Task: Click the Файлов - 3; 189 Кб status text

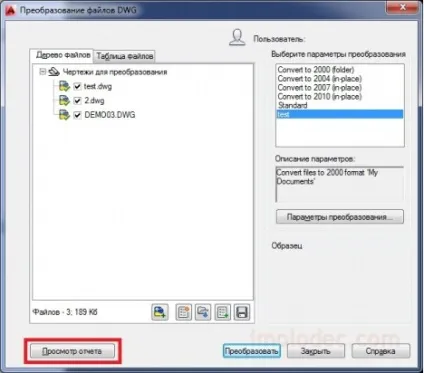Action: (65, 312)
